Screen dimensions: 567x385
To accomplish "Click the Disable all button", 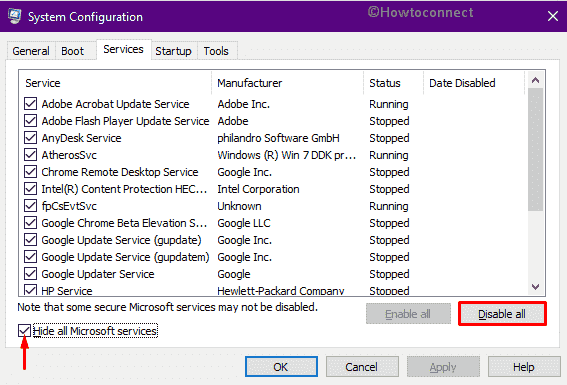I will click(x=502, y=314).
